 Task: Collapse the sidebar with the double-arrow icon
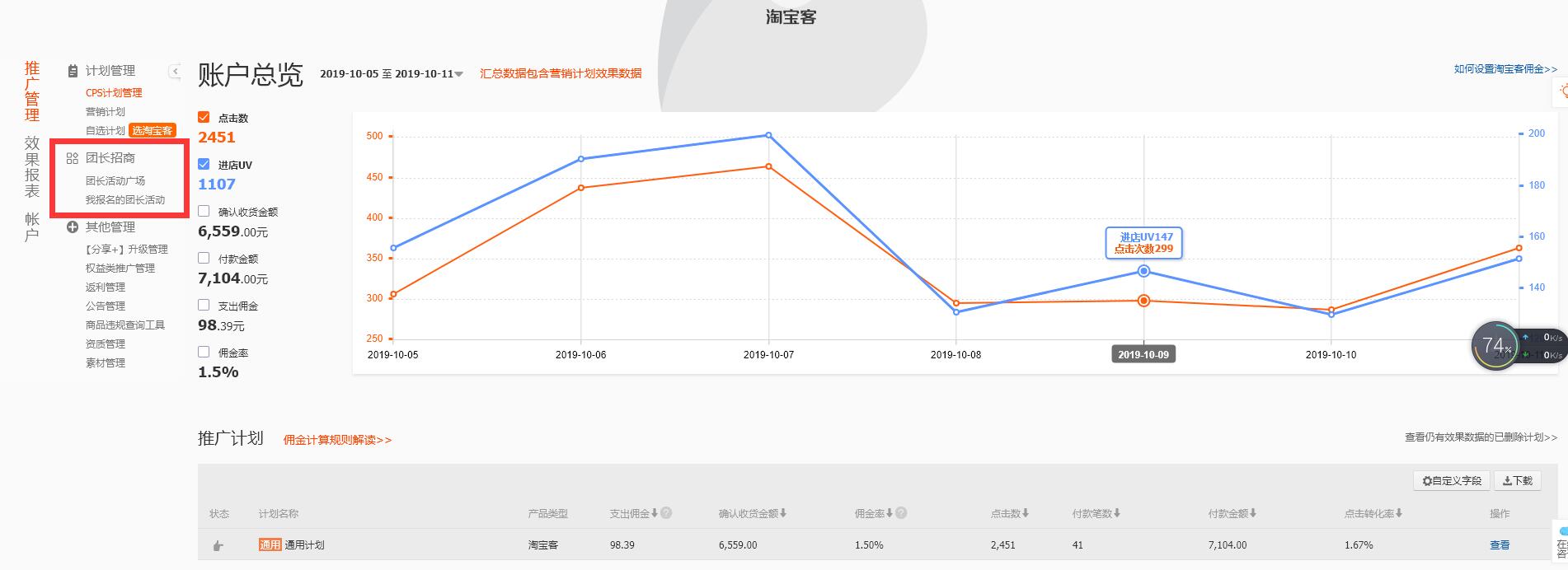(x=176, y=72)
